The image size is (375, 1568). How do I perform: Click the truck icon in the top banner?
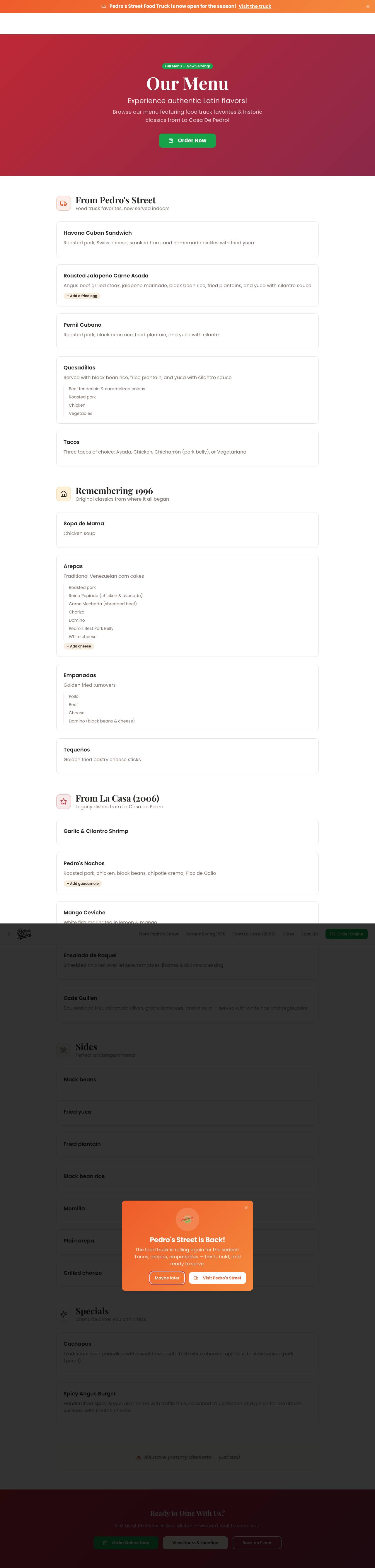click(103, 6)
